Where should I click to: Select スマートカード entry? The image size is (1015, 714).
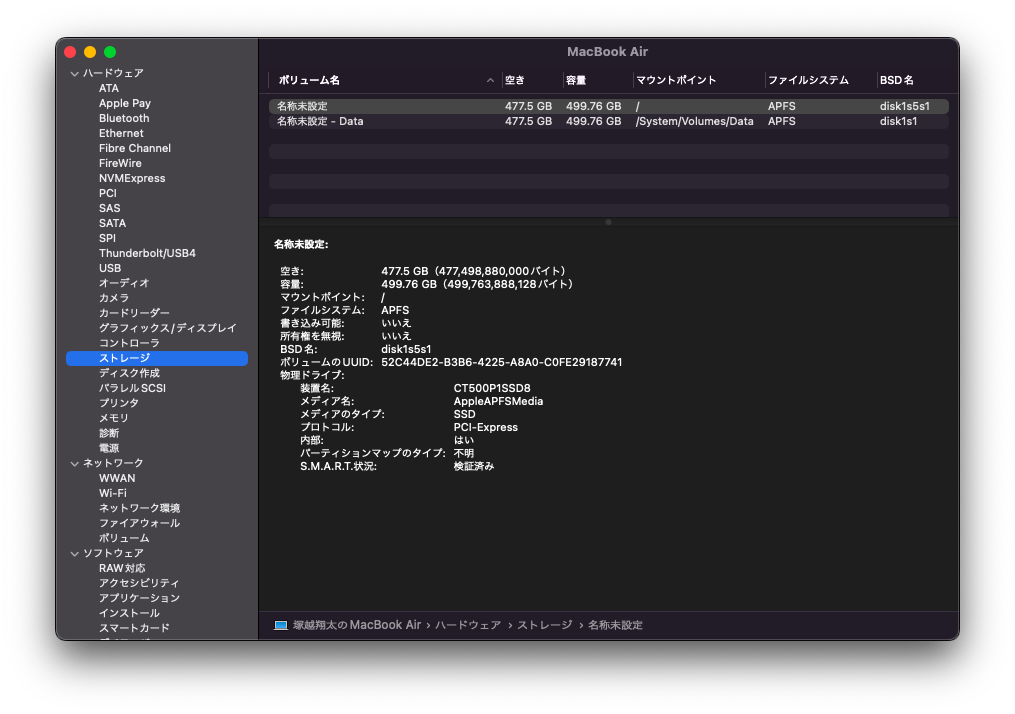coord(134,628)
